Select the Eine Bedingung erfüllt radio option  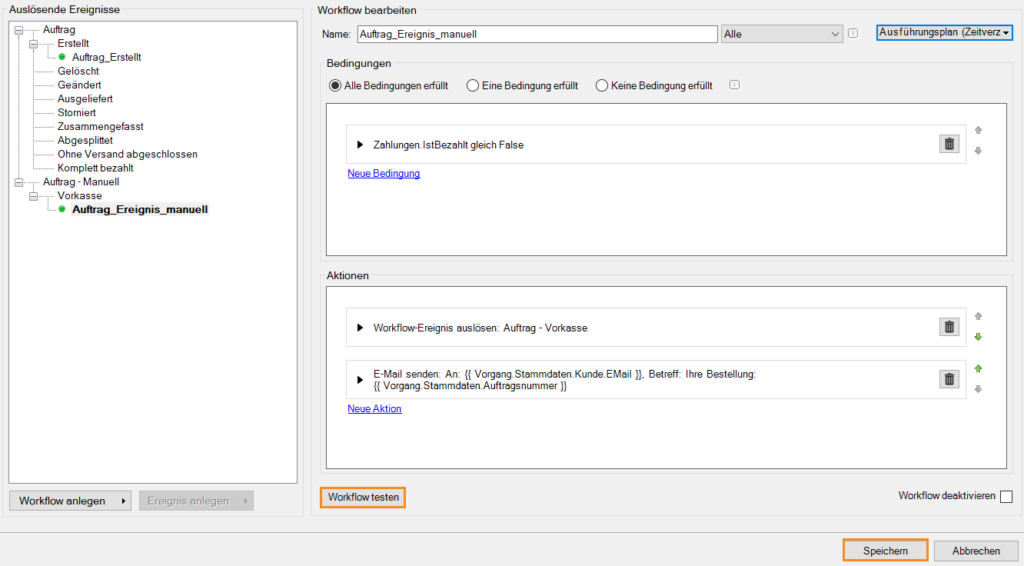(472, 86)
